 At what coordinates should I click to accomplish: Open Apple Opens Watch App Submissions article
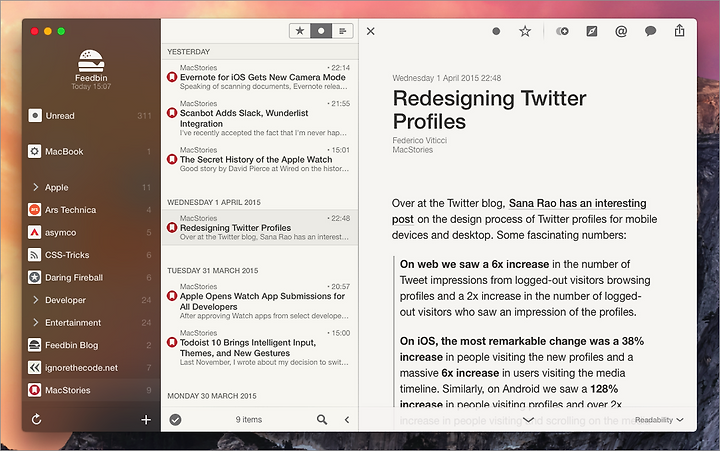coord(260,301)
